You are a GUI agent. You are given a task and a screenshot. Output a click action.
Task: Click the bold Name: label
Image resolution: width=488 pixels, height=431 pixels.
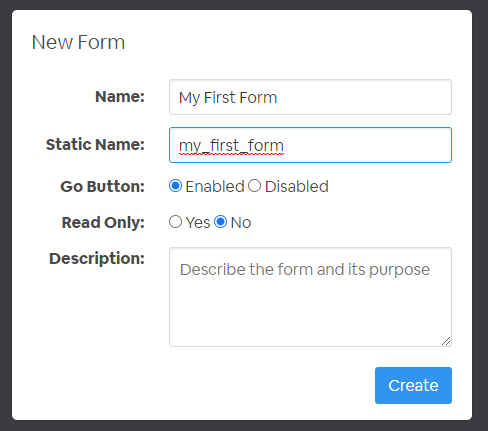[x=120, y=97]
